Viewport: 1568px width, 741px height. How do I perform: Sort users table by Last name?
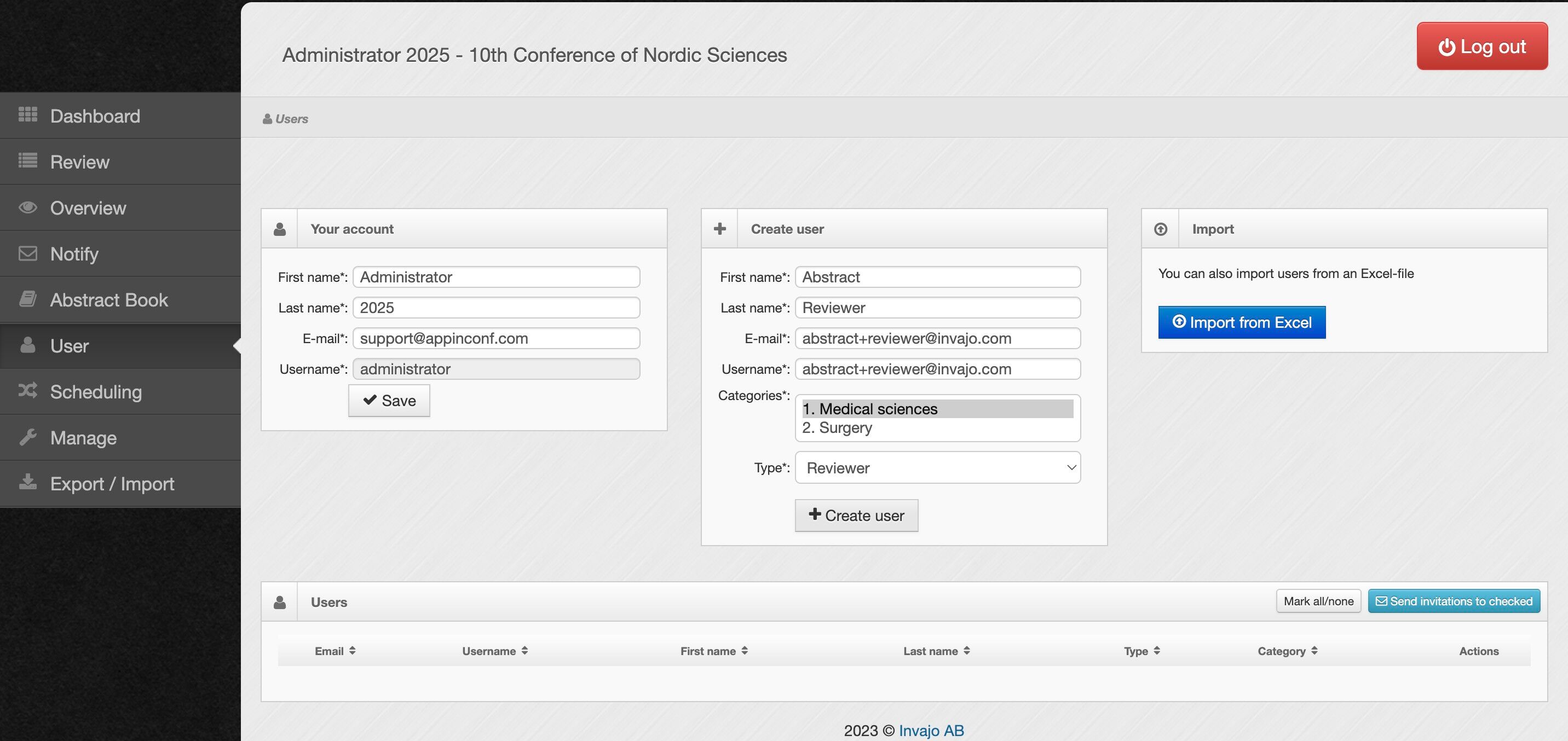coord(966,650)
